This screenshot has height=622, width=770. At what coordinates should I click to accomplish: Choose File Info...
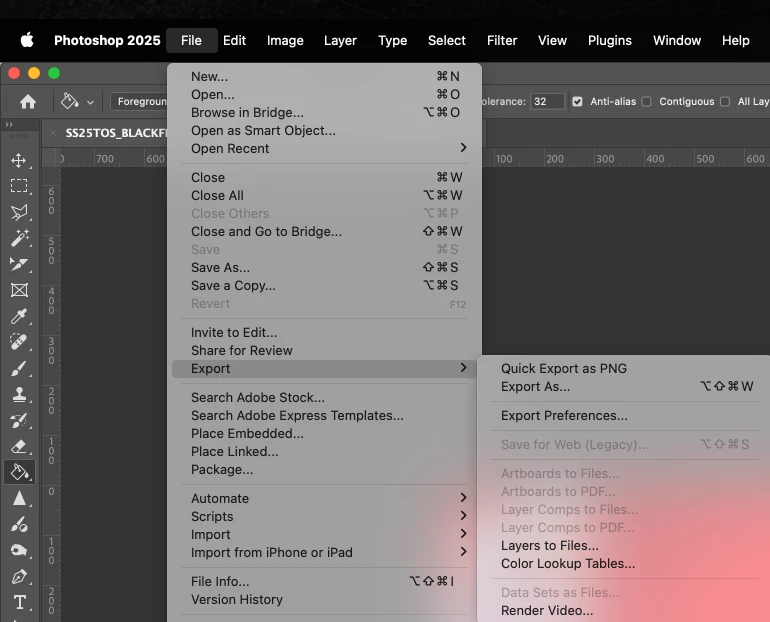tap(324, 582)
